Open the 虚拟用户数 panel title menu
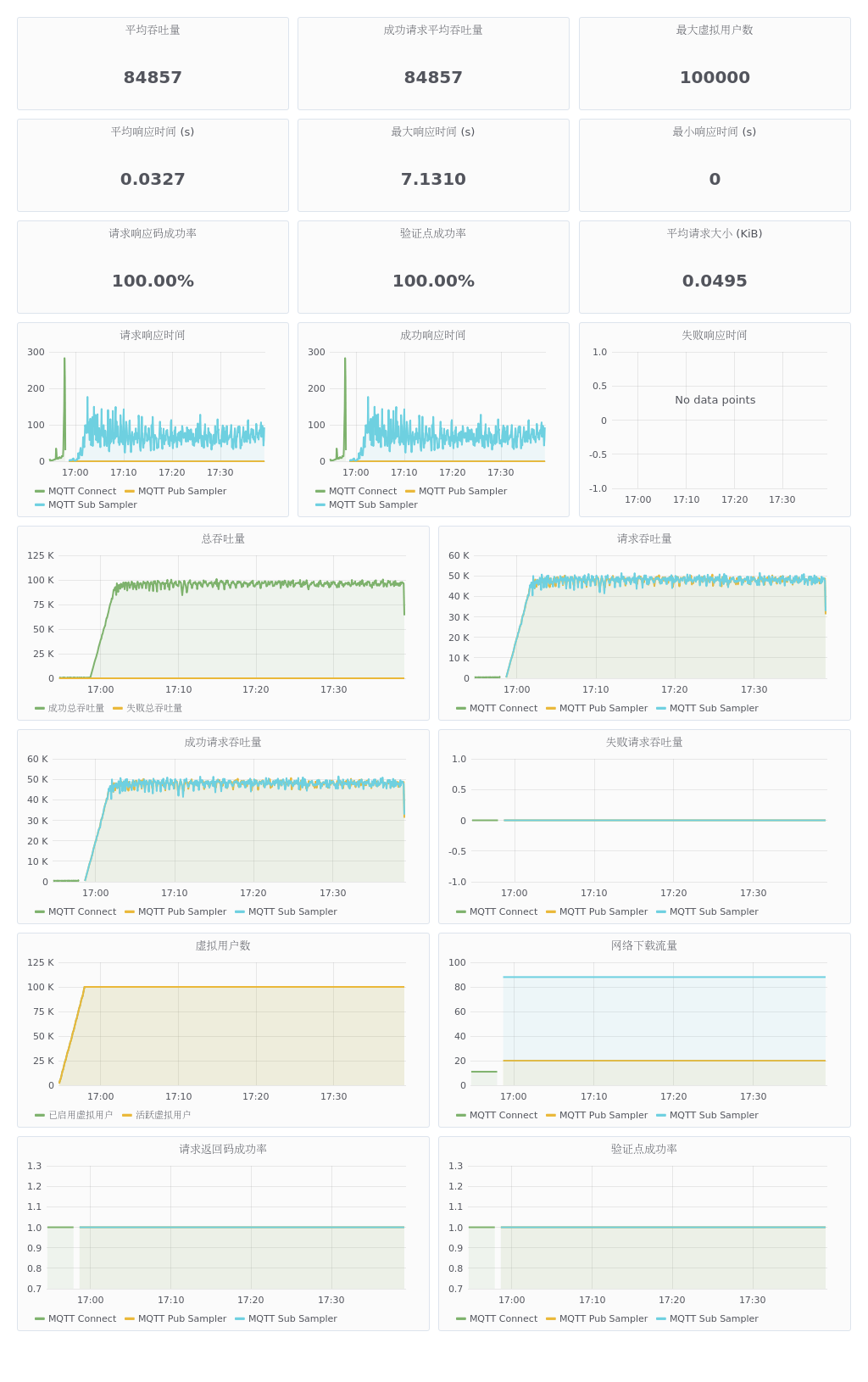This screenshot has width=868, height=1382. point(223,945)
